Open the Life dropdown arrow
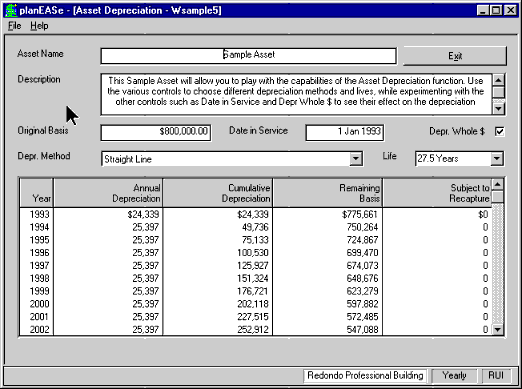The image size is (522, 389). pos(497,159)
